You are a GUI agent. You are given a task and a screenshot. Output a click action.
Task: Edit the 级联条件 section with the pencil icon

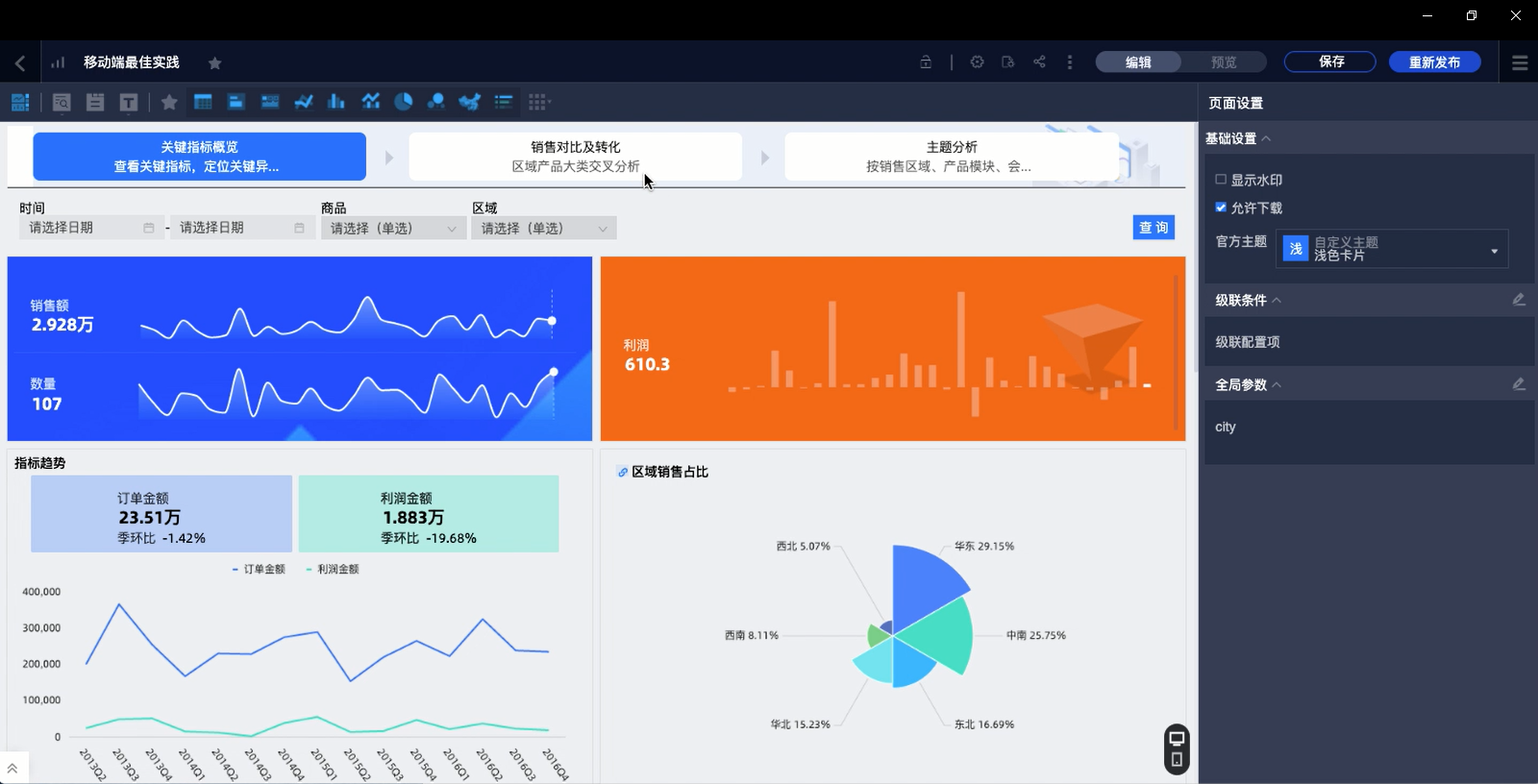[1519, 300]
